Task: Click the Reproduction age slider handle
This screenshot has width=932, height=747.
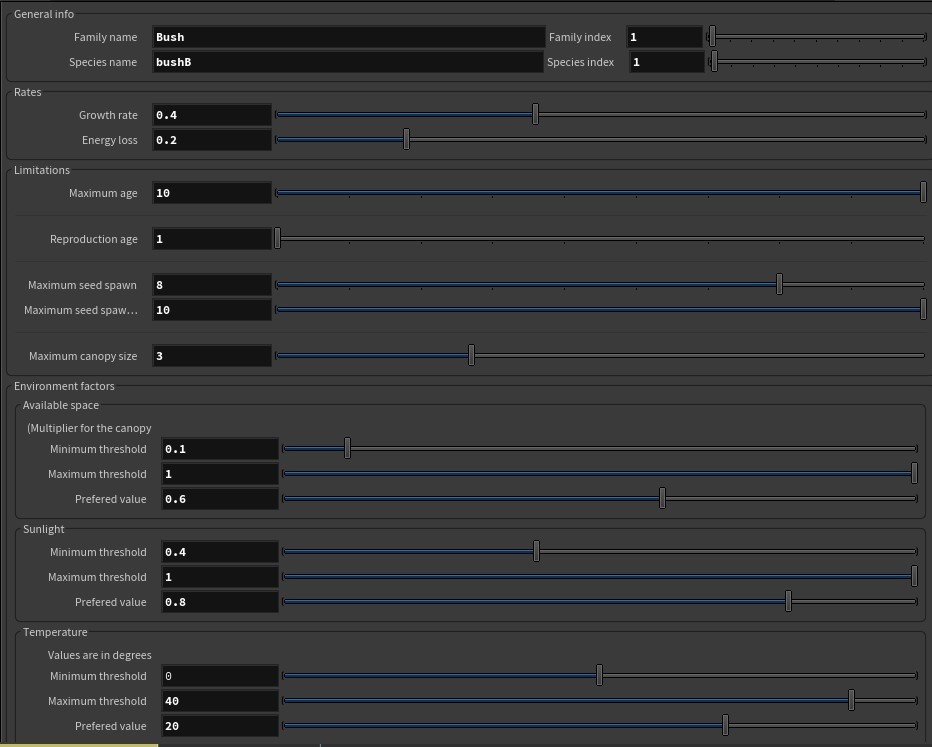Action: (278, 238)
